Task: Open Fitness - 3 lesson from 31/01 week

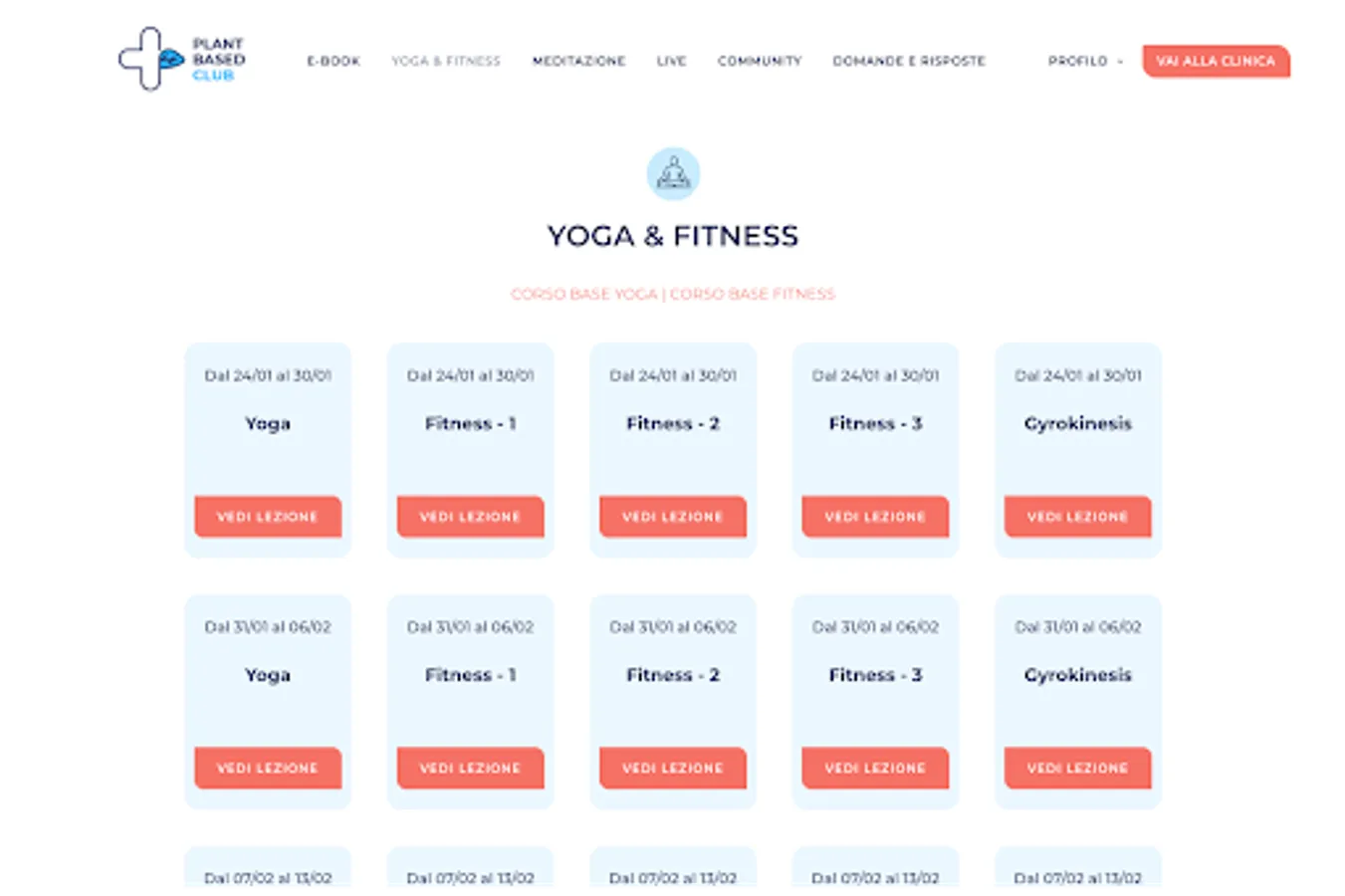Action: coord(875,768)
